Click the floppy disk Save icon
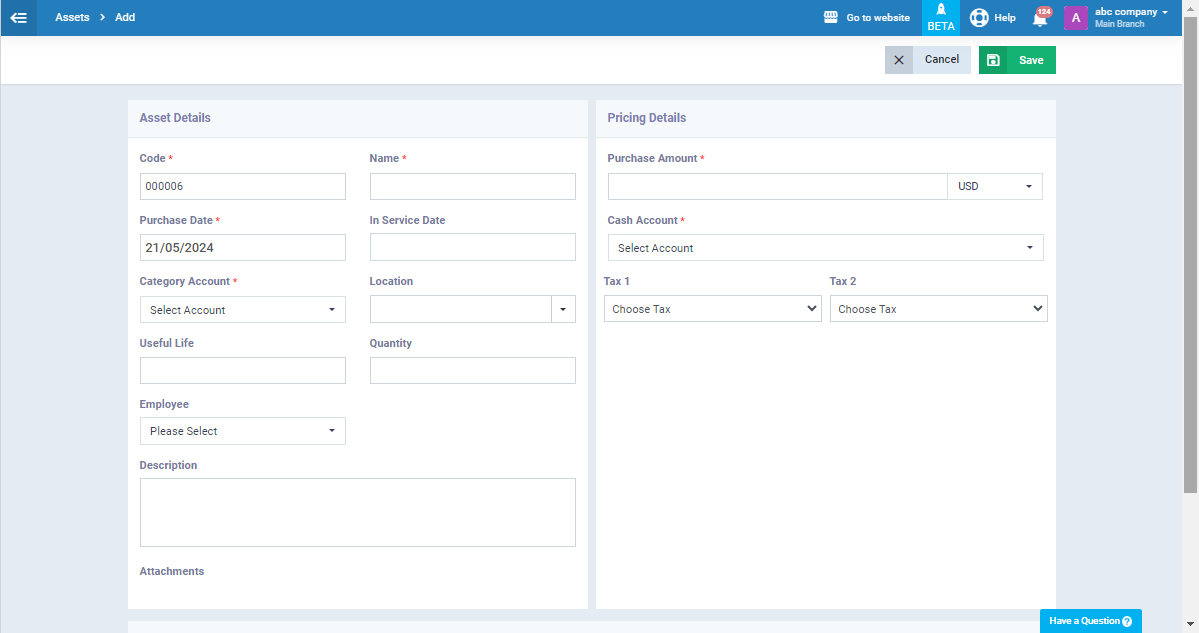 coord(993,60)
